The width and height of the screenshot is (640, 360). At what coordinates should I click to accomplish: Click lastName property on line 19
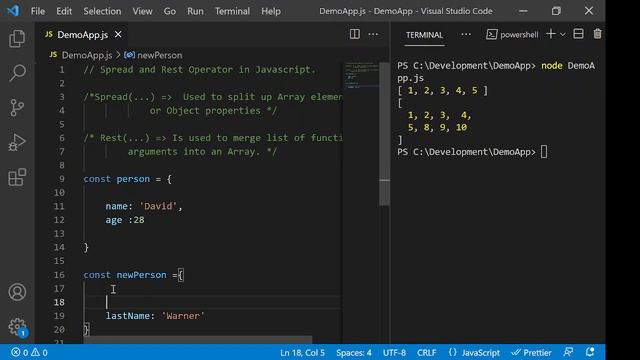128,316
